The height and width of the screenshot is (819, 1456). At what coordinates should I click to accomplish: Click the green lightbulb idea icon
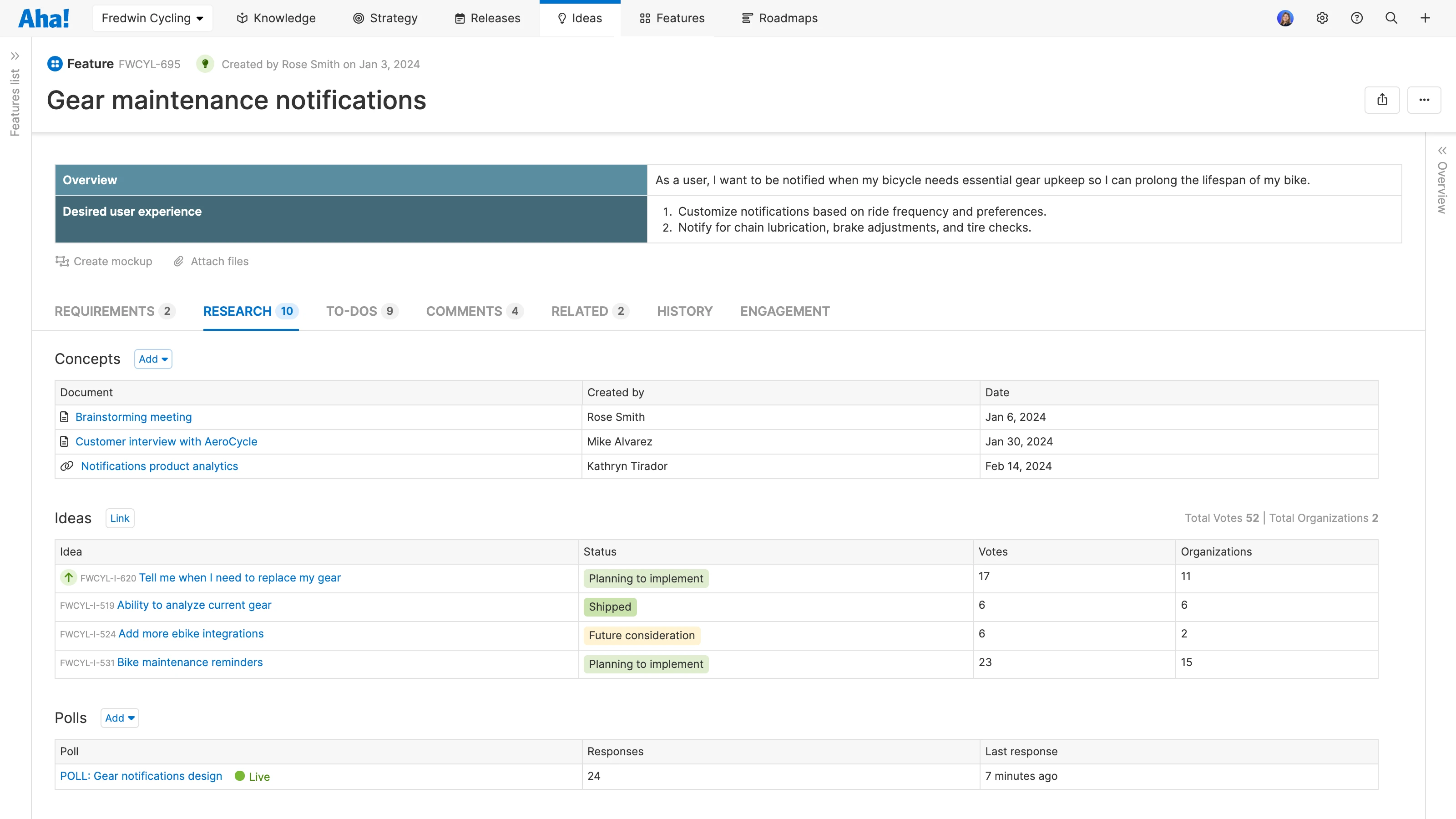tap(205, 64)
